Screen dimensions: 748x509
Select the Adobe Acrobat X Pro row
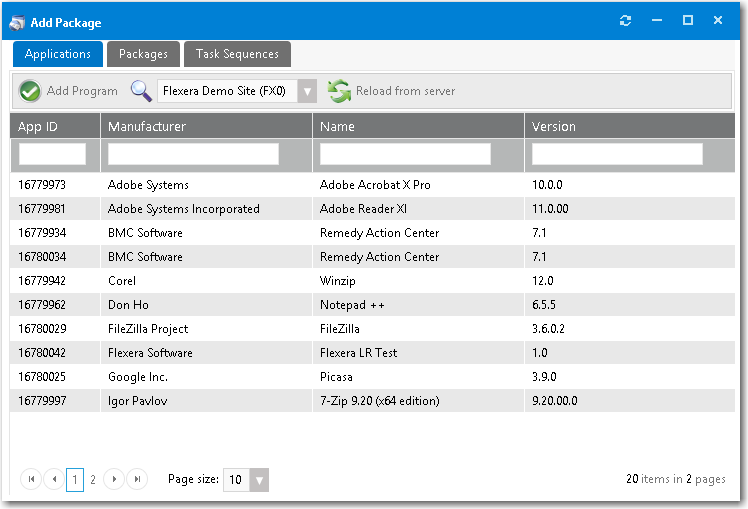coord(375,185)
